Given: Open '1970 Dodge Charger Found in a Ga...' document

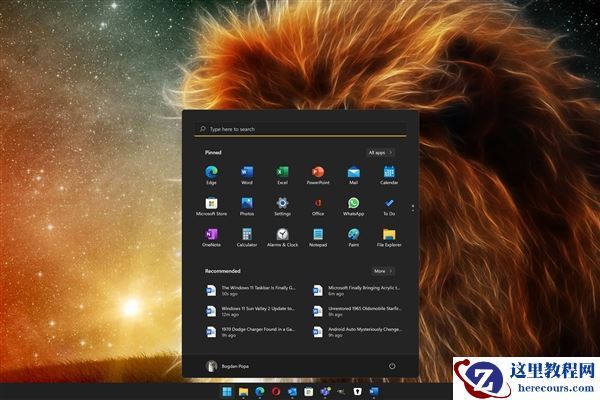Looking at the screenshot, I should (x=251, y=332).
